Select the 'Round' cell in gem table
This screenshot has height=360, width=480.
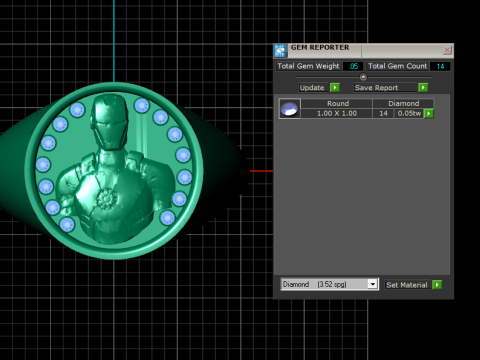(337, 103)
